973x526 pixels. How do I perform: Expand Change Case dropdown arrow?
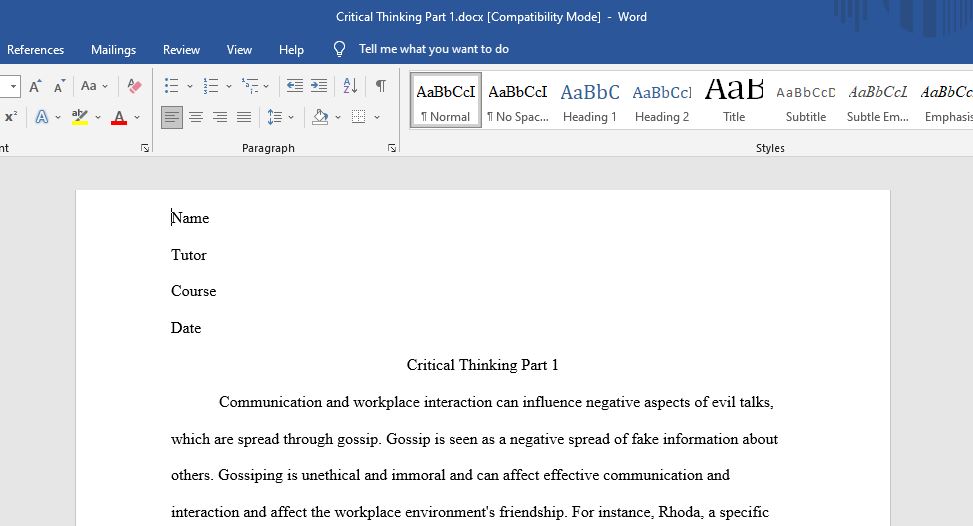[x=105, y=86]
